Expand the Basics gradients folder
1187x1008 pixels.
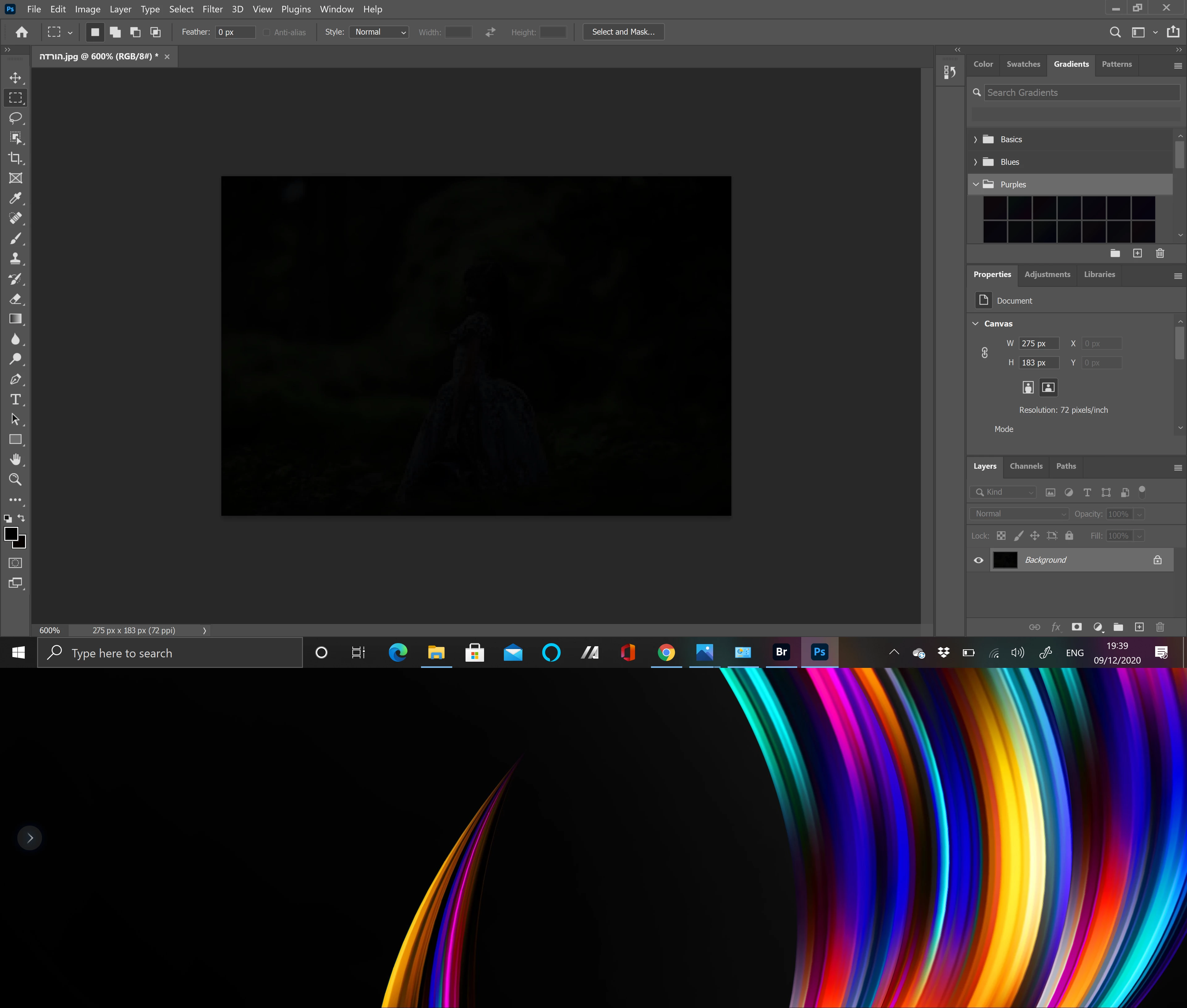(x=976, y=139)
